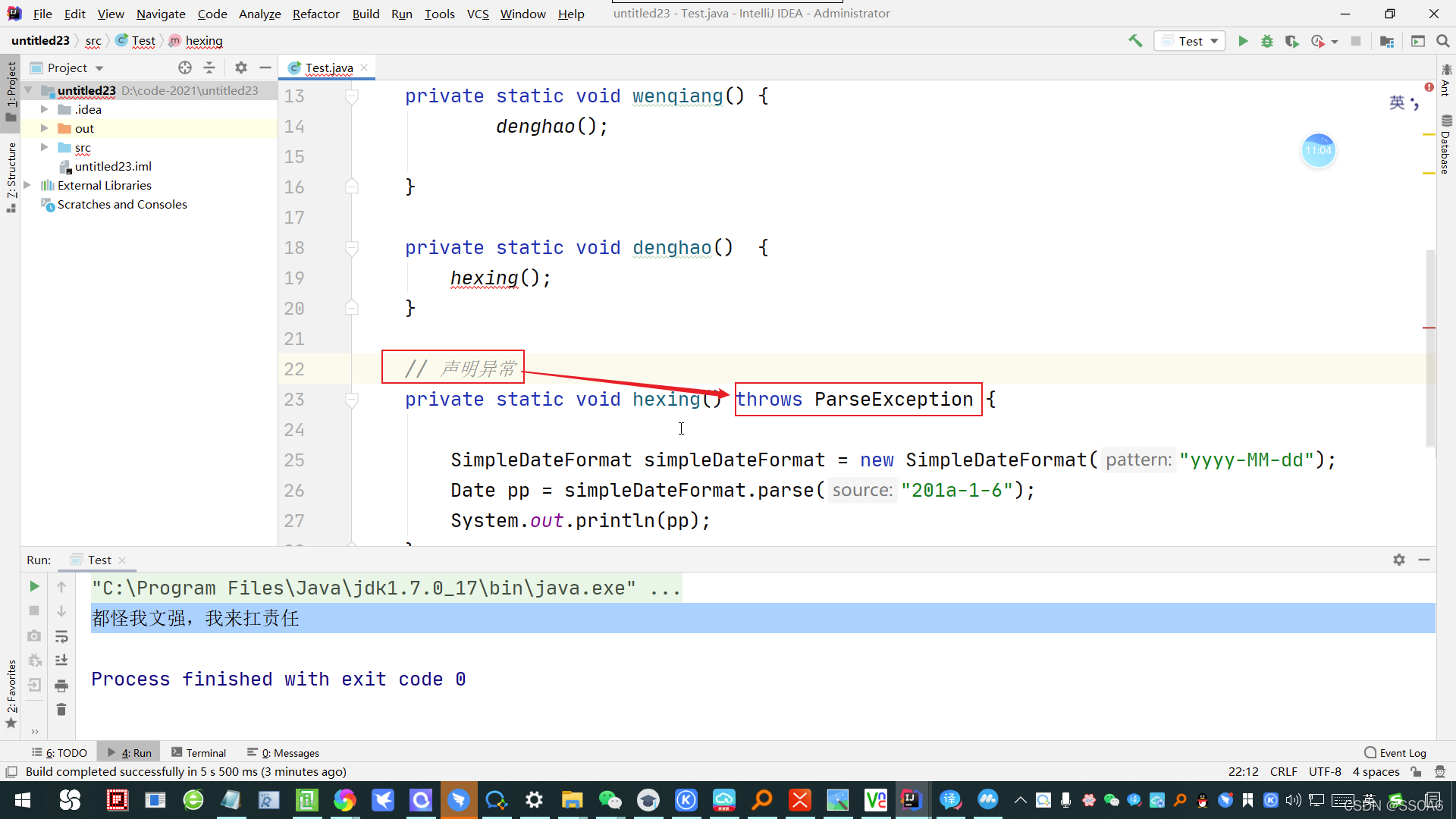
Task: Open Project panel settings gear
Action: pyautogui.click(x=241, y=67)
